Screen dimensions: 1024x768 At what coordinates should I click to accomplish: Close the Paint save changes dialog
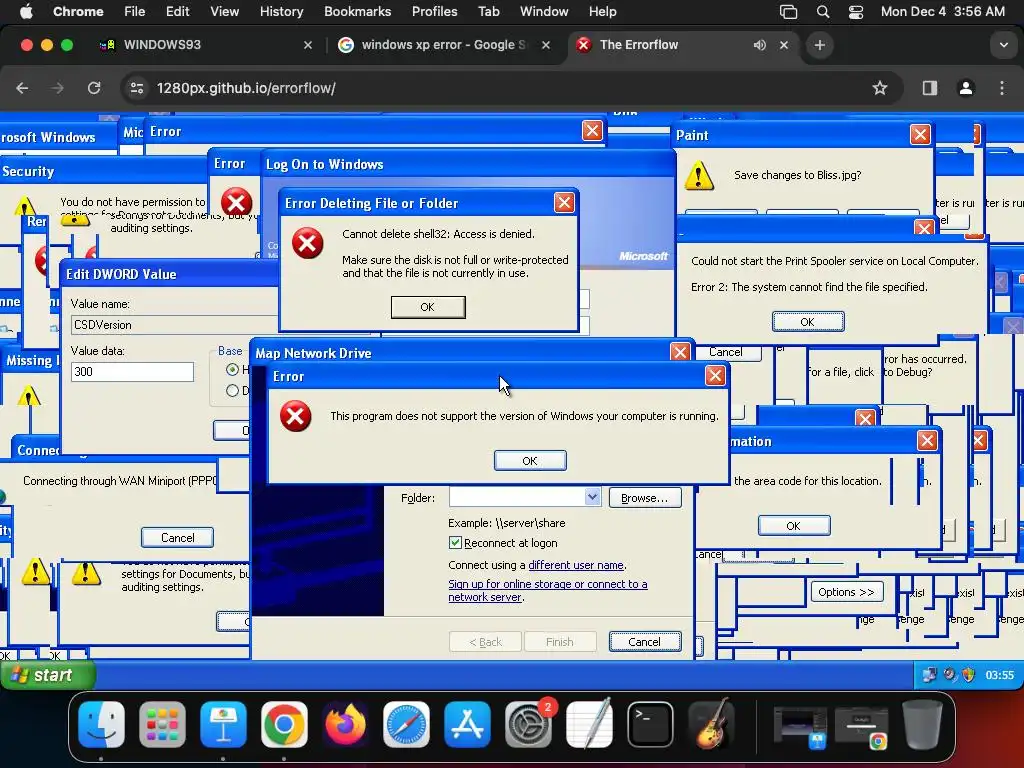(x=920, y=135)
